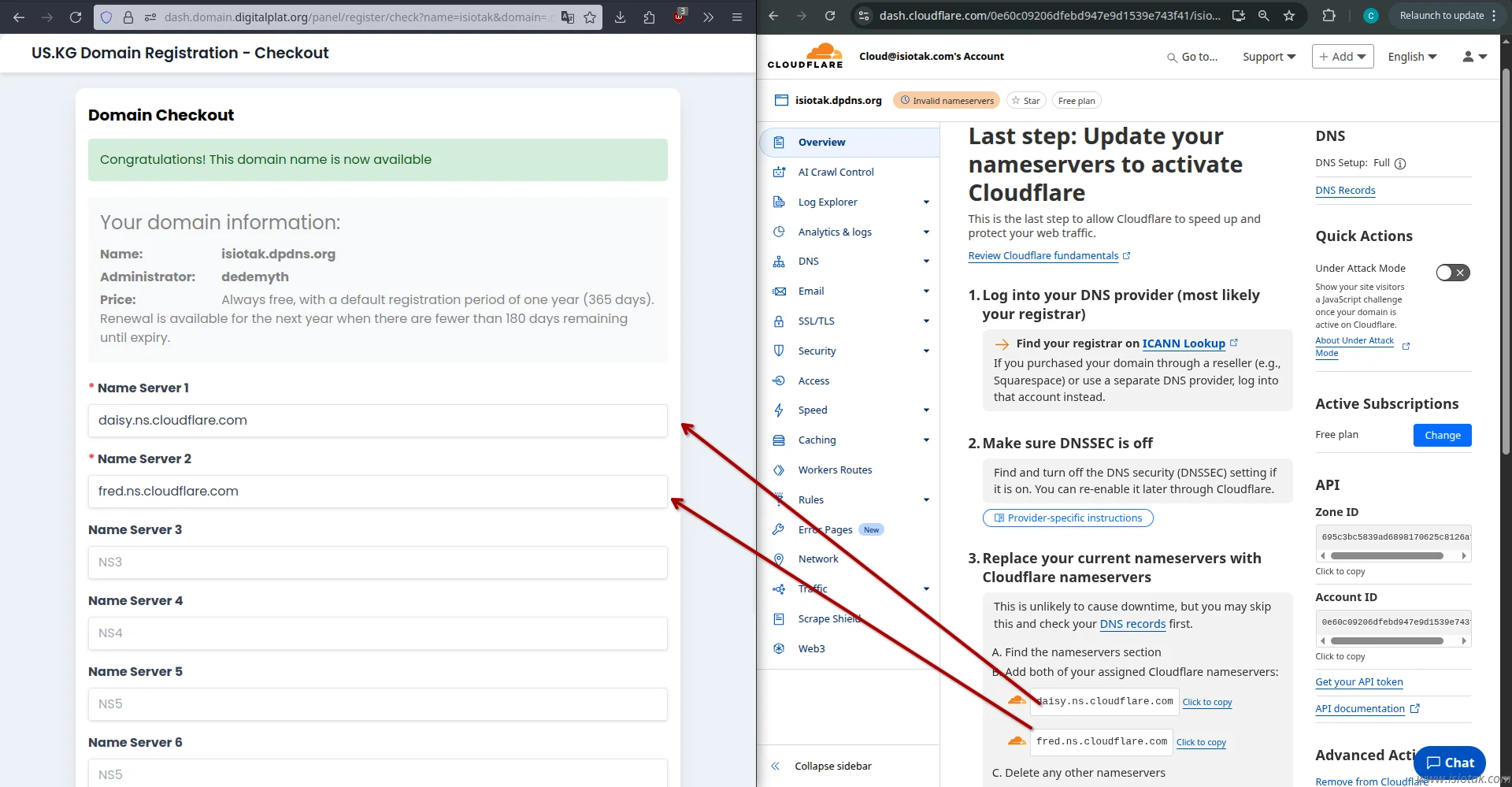The height and width of the screenshot is (787, 1512).
Task: Click Chrome zoom magnifier icon in address bar
Action: [1264, 16]
